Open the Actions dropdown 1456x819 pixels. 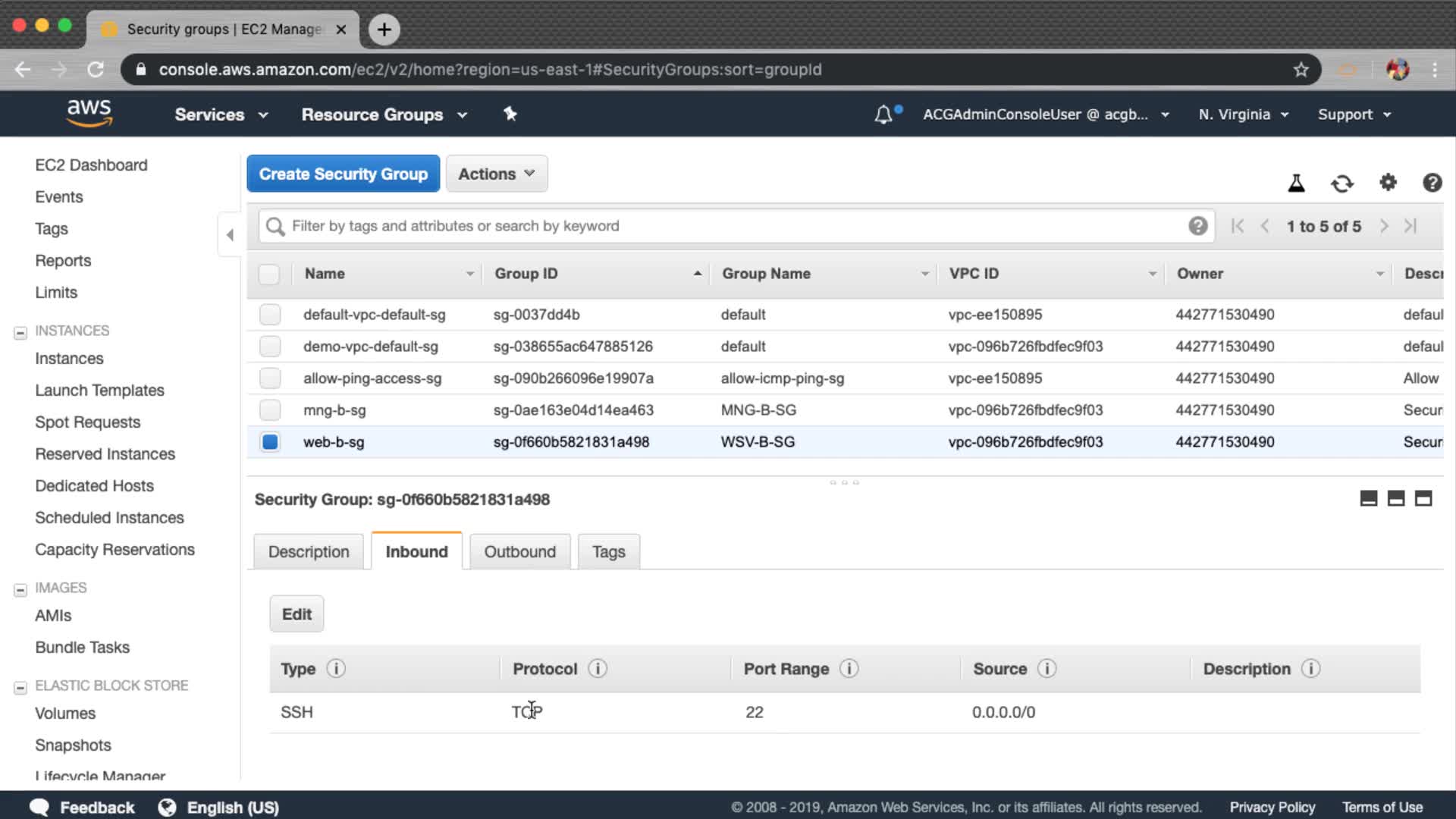(x=497, y=174)
